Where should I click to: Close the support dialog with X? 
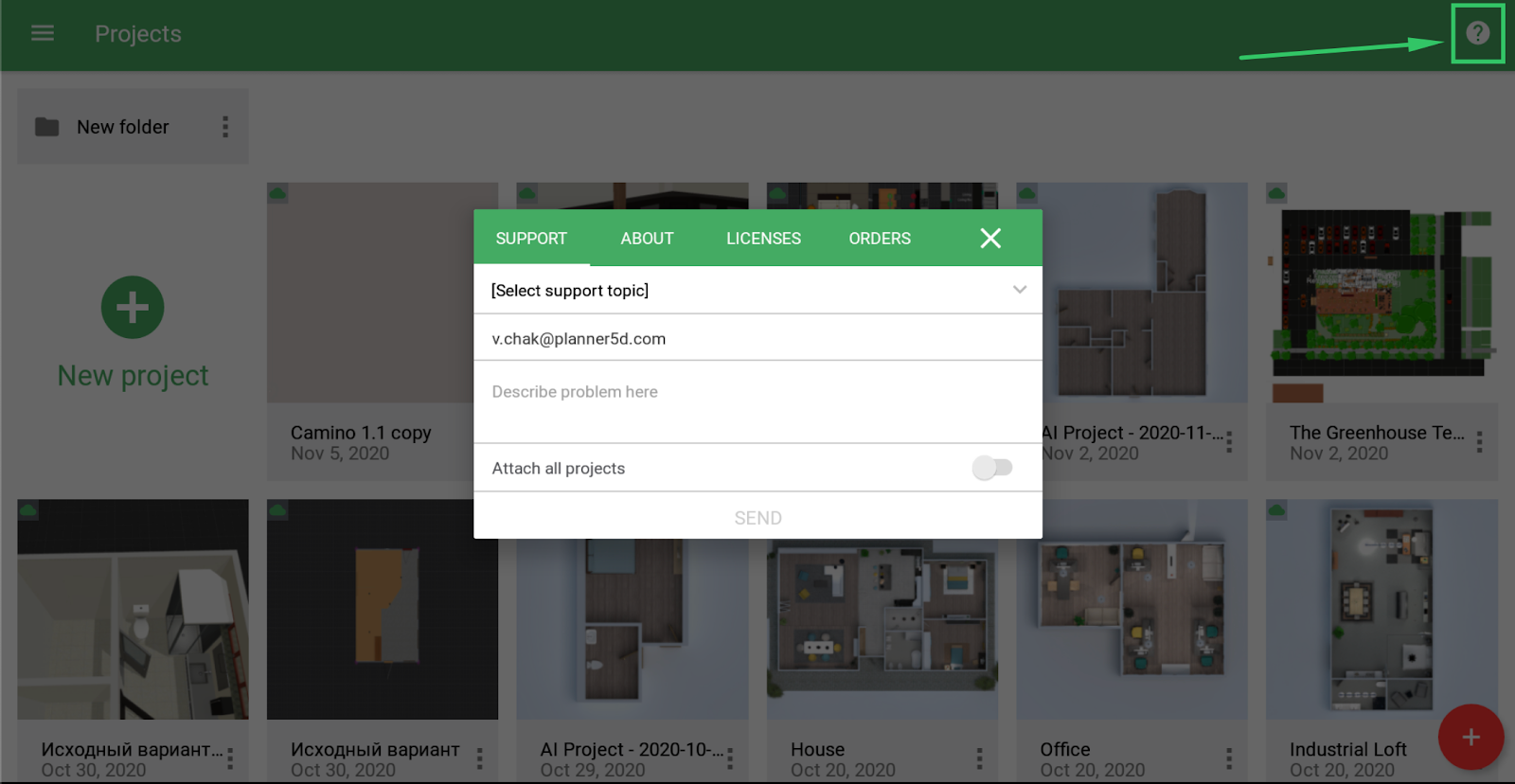[990, 239]
